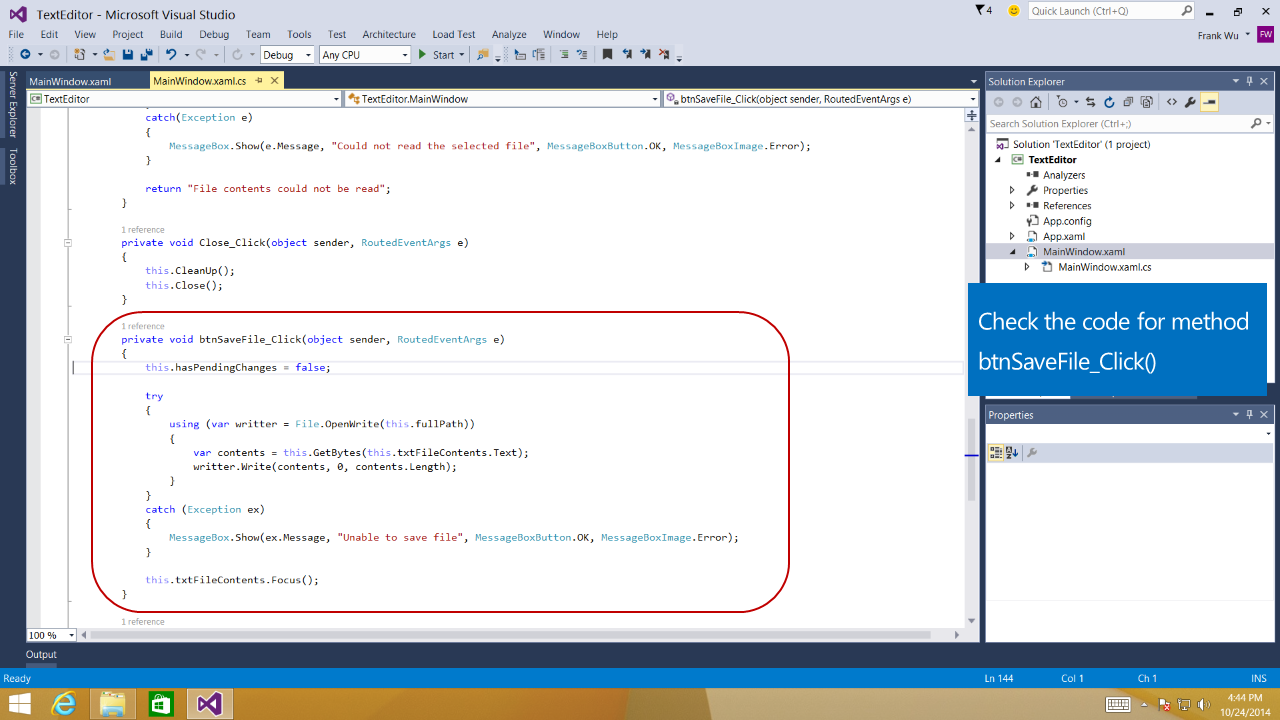The width and height of the screenshot is (1280, 720).
Task: Select App.config in Solution Explorer
Action: point(1067,221)
